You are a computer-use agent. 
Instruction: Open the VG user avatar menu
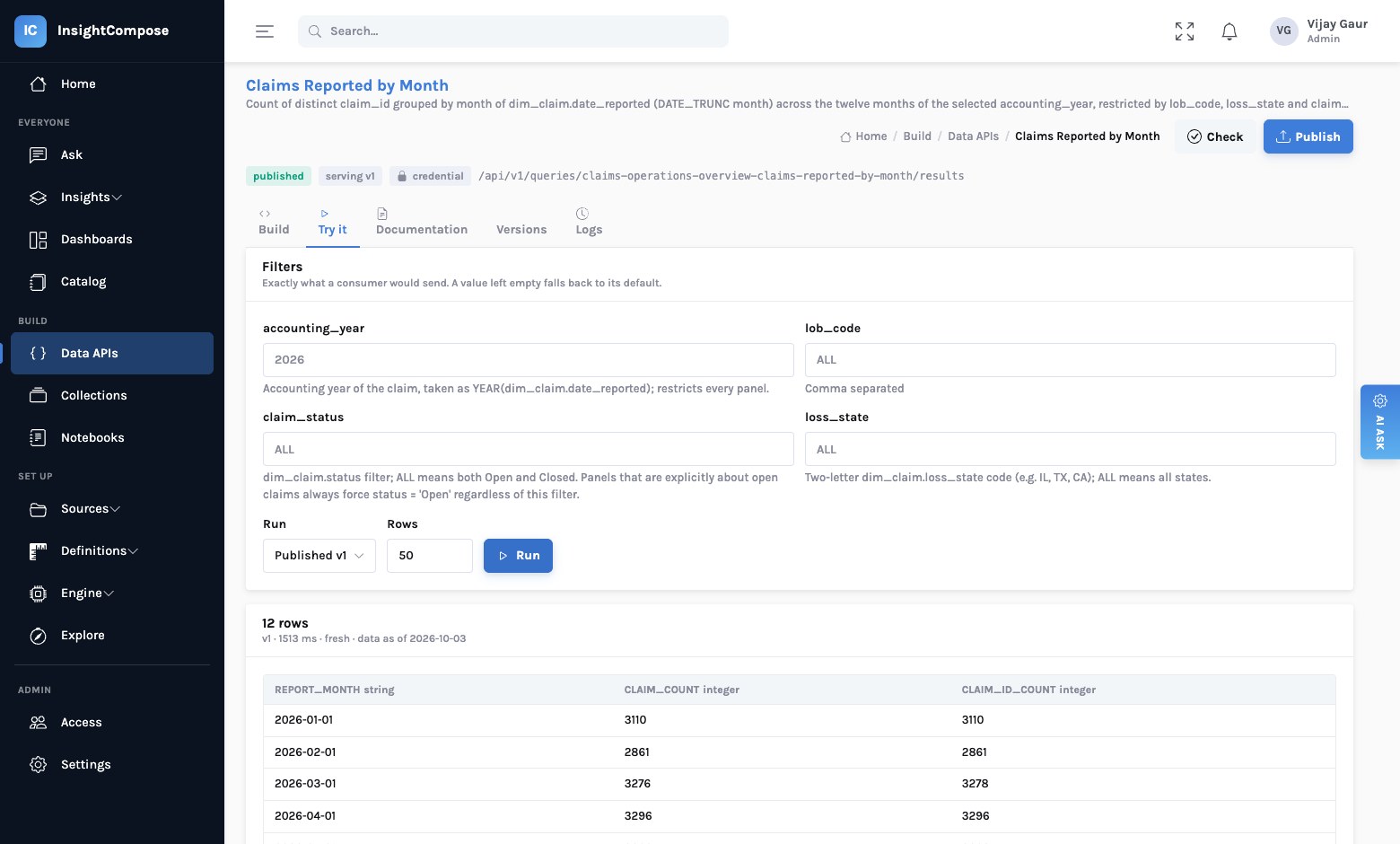(x=1284, y=31)
